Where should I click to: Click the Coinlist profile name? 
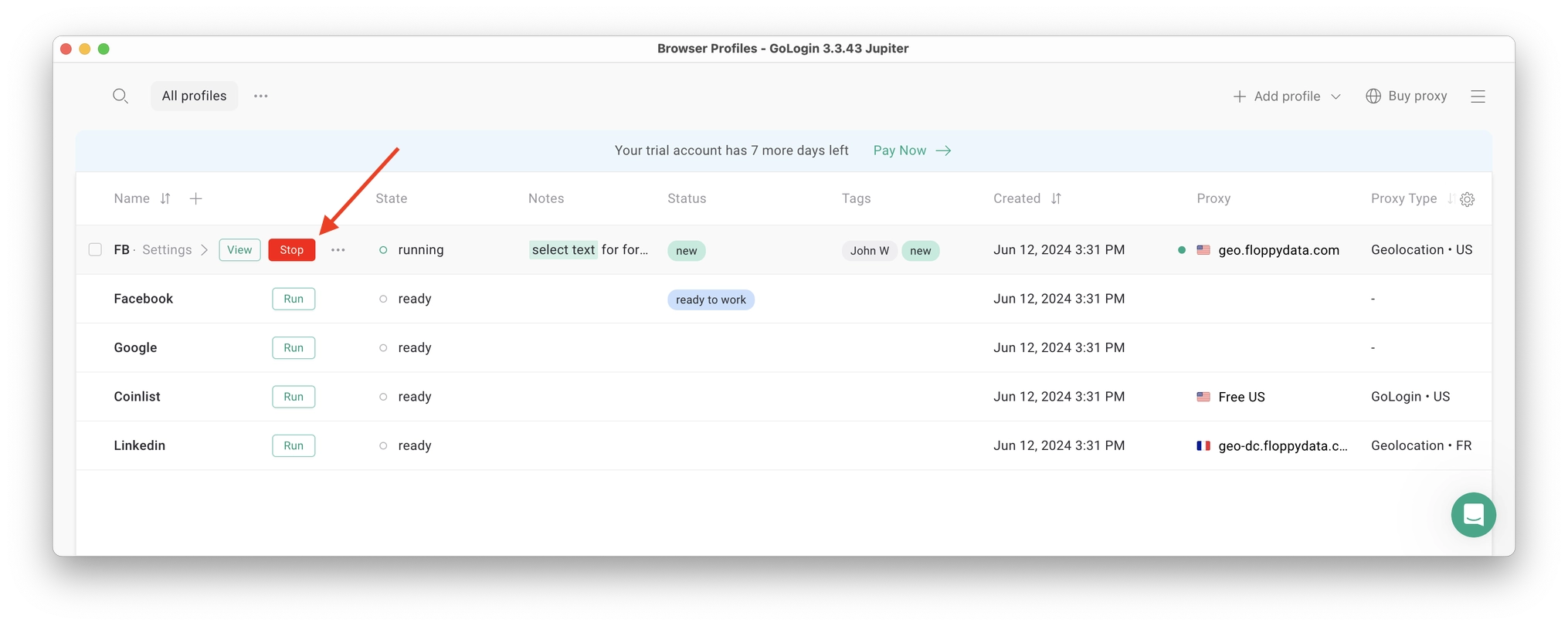click(137, 397)
